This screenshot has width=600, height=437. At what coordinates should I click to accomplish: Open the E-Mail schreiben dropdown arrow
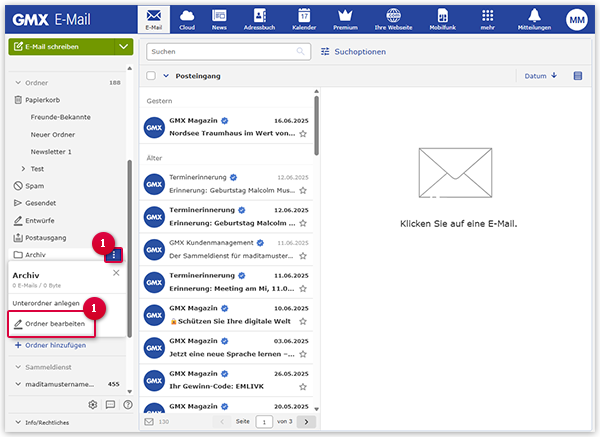124,47
